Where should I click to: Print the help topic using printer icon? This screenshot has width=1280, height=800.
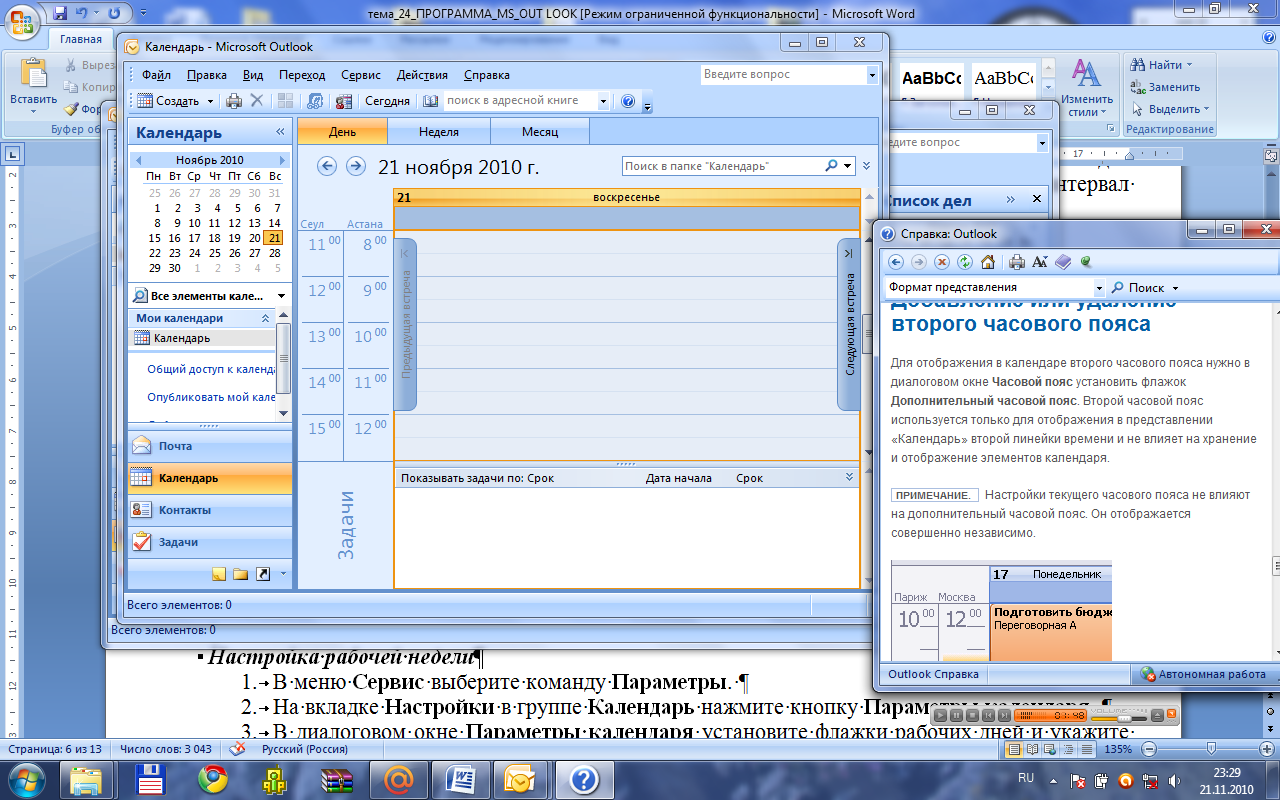tap(1017, 262)
